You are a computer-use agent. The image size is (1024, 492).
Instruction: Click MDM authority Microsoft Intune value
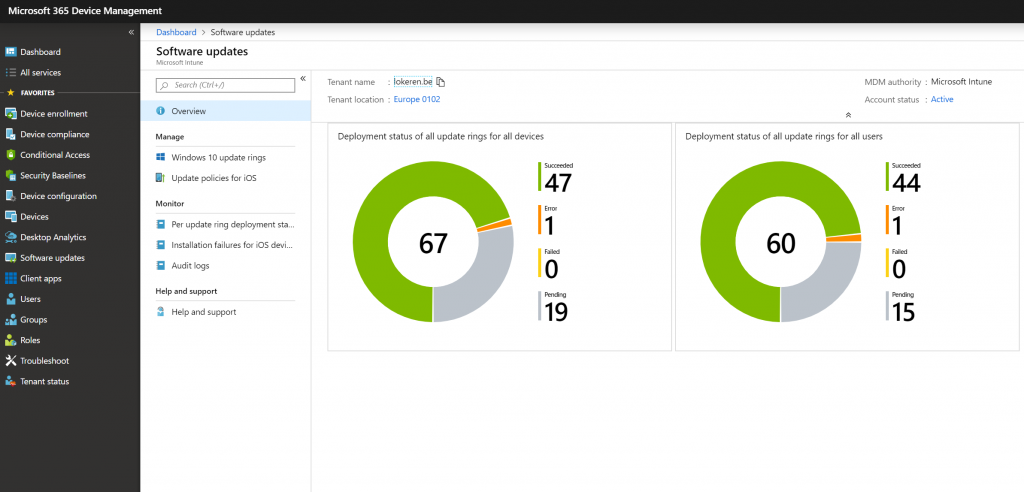961,82
